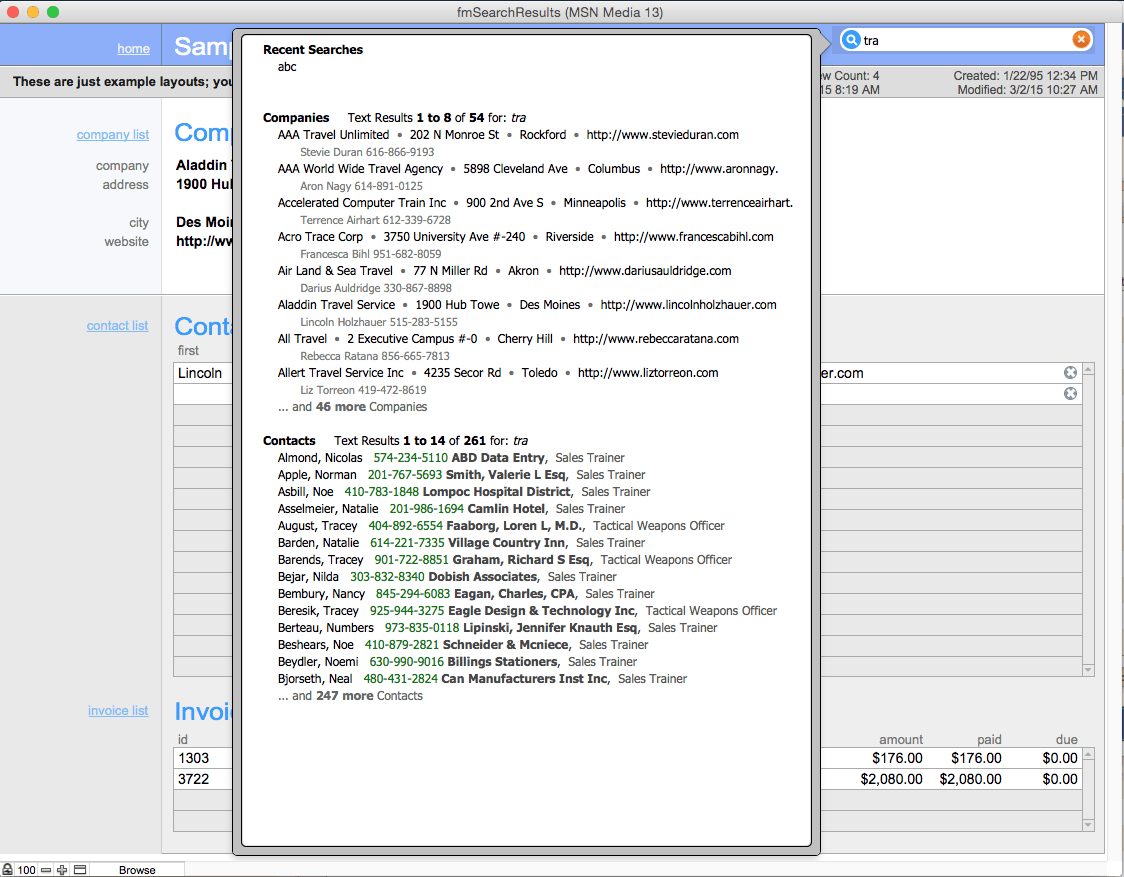
Task: Open the contact list link
Action: [117, 326]
